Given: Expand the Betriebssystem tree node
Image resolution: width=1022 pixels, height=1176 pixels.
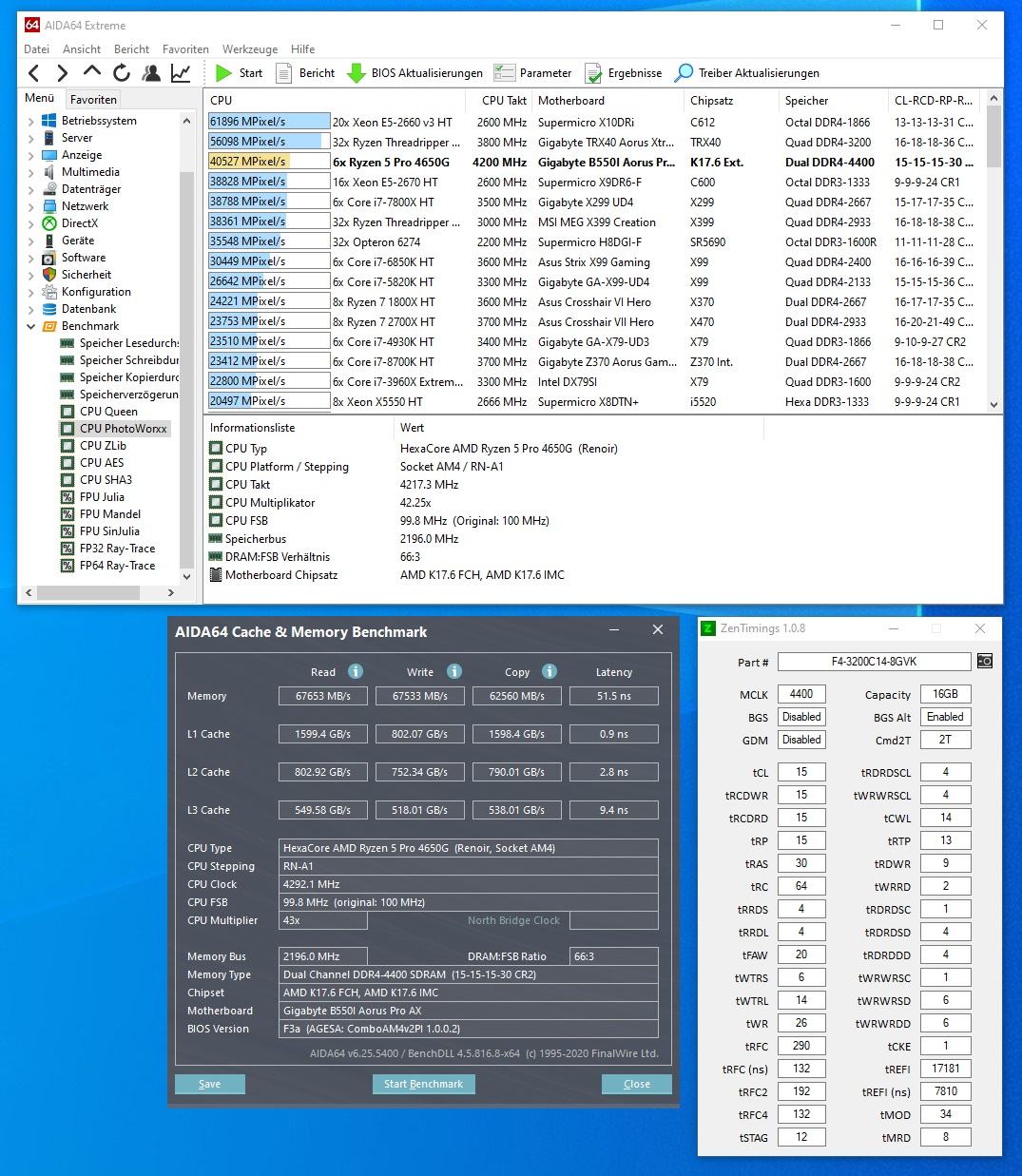Looking at the screenshot, I should coord(31,122).
